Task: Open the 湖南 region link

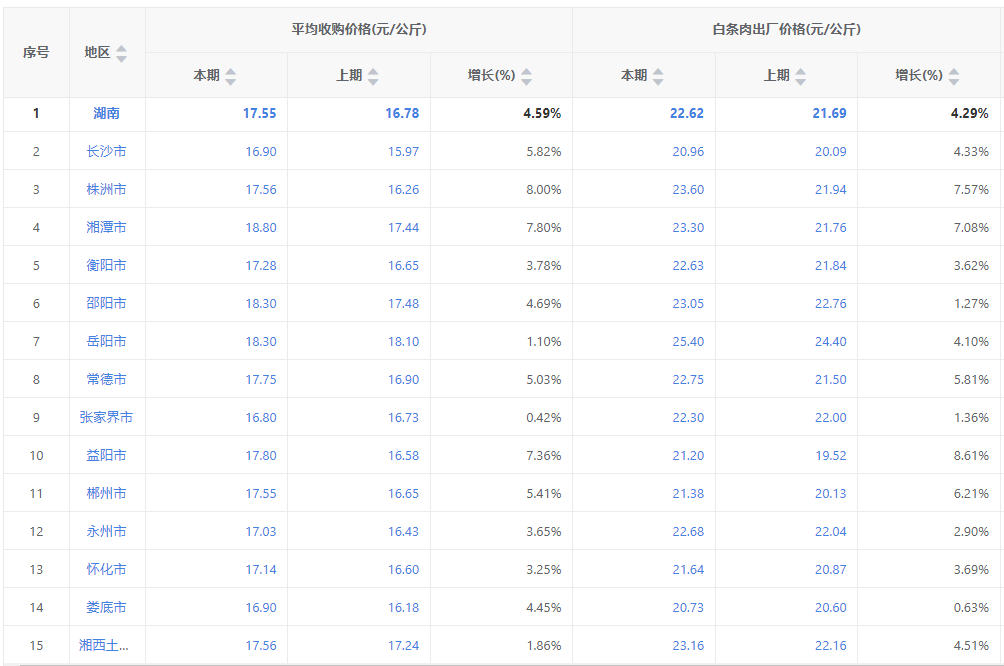Action: click(106, 113)
